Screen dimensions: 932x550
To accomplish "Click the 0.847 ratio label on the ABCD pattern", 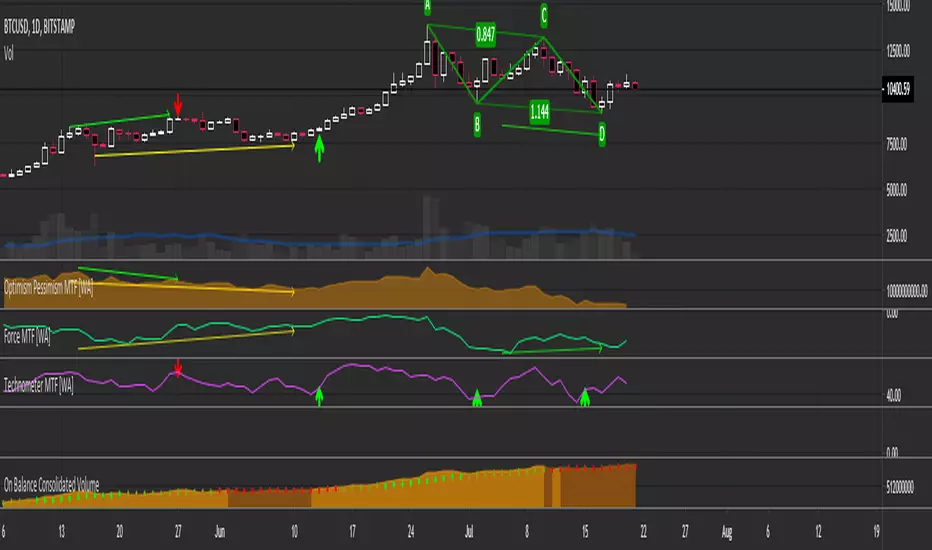I will (486, 34).
